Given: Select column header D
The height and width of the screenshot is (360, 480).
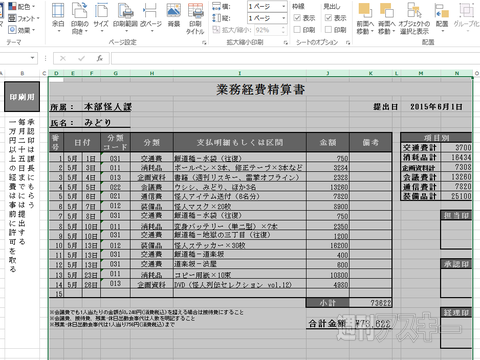Looking at the screenshot, I should [56, 73].
